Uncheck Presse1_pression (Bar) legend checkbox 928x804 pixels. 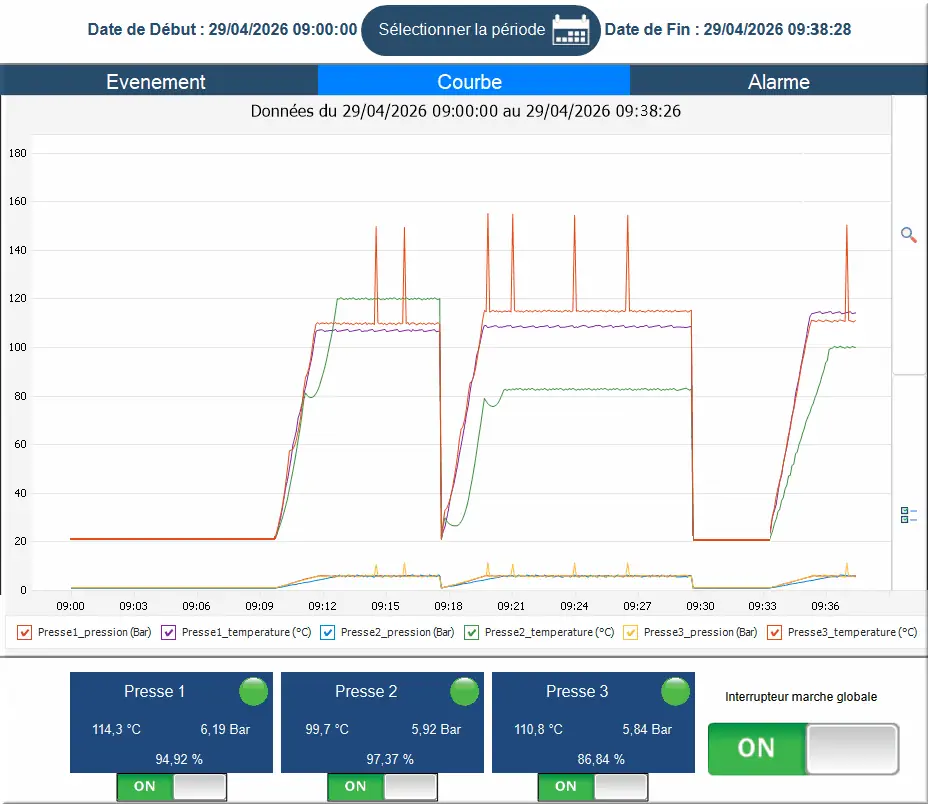point(24,632)
